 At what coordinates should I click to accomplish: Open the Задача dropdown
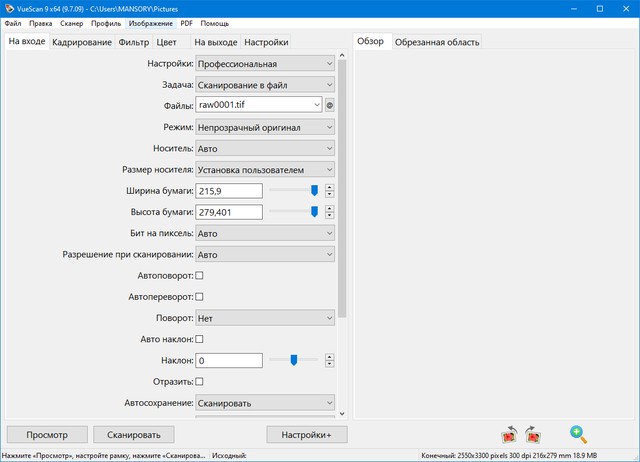(265, 85)
